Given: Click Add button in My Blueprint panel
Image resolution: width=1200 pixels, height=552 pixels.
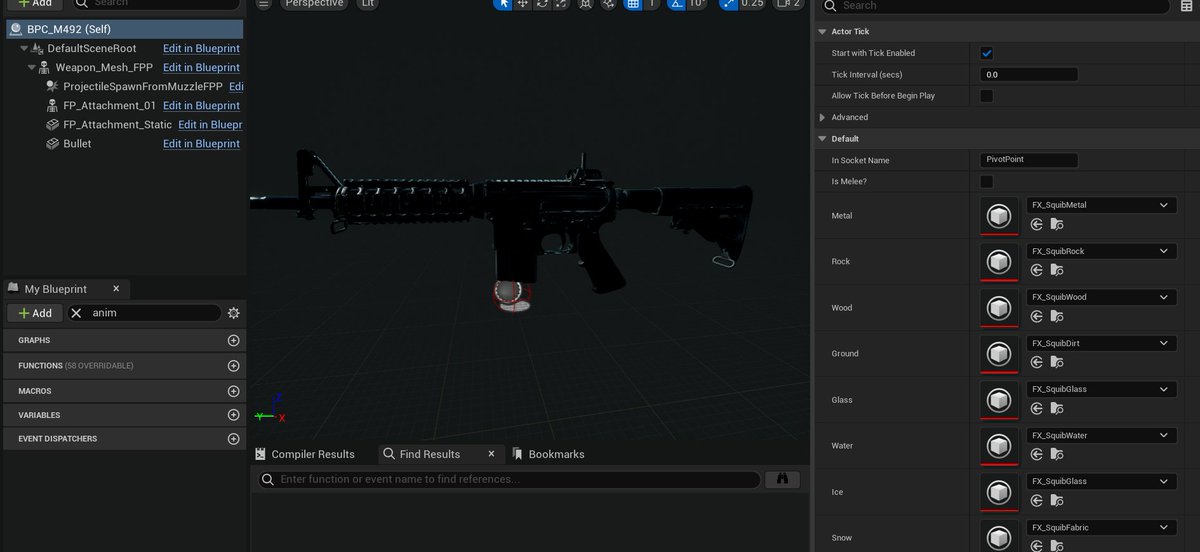Looking at the screenshot, I should click(x=35, y=313).
